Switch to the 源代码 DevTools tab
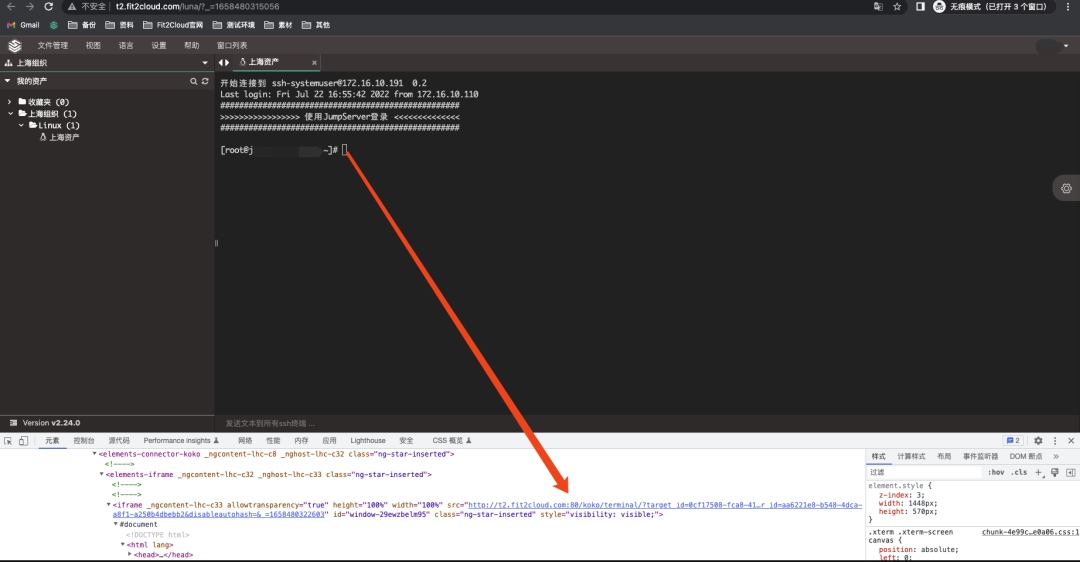 pyautogui.click(x=119, y=441)
